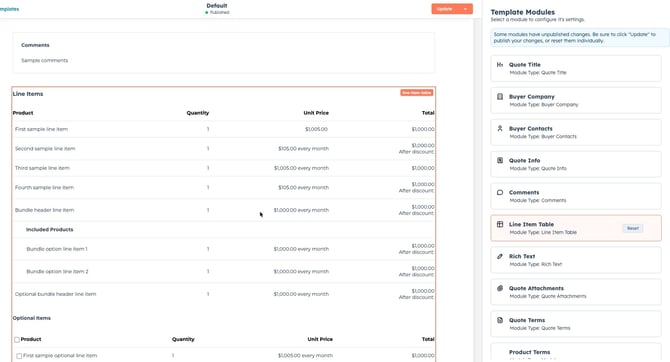The width and height of the screenshot is (670, 362).
Task: Click the 'Fourth sample line item' row text
Action: 44,188
